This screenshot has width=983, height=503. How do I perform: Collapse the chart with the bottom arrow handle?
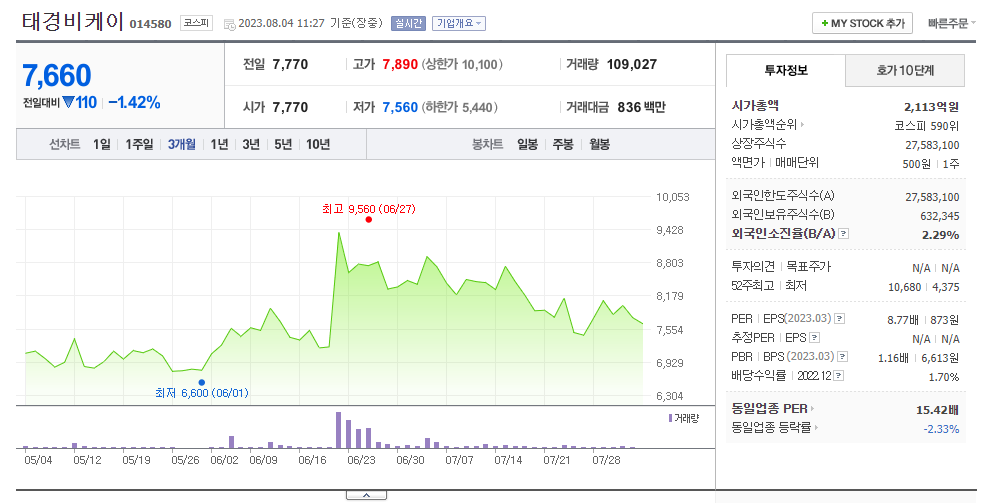pos(366,495)
